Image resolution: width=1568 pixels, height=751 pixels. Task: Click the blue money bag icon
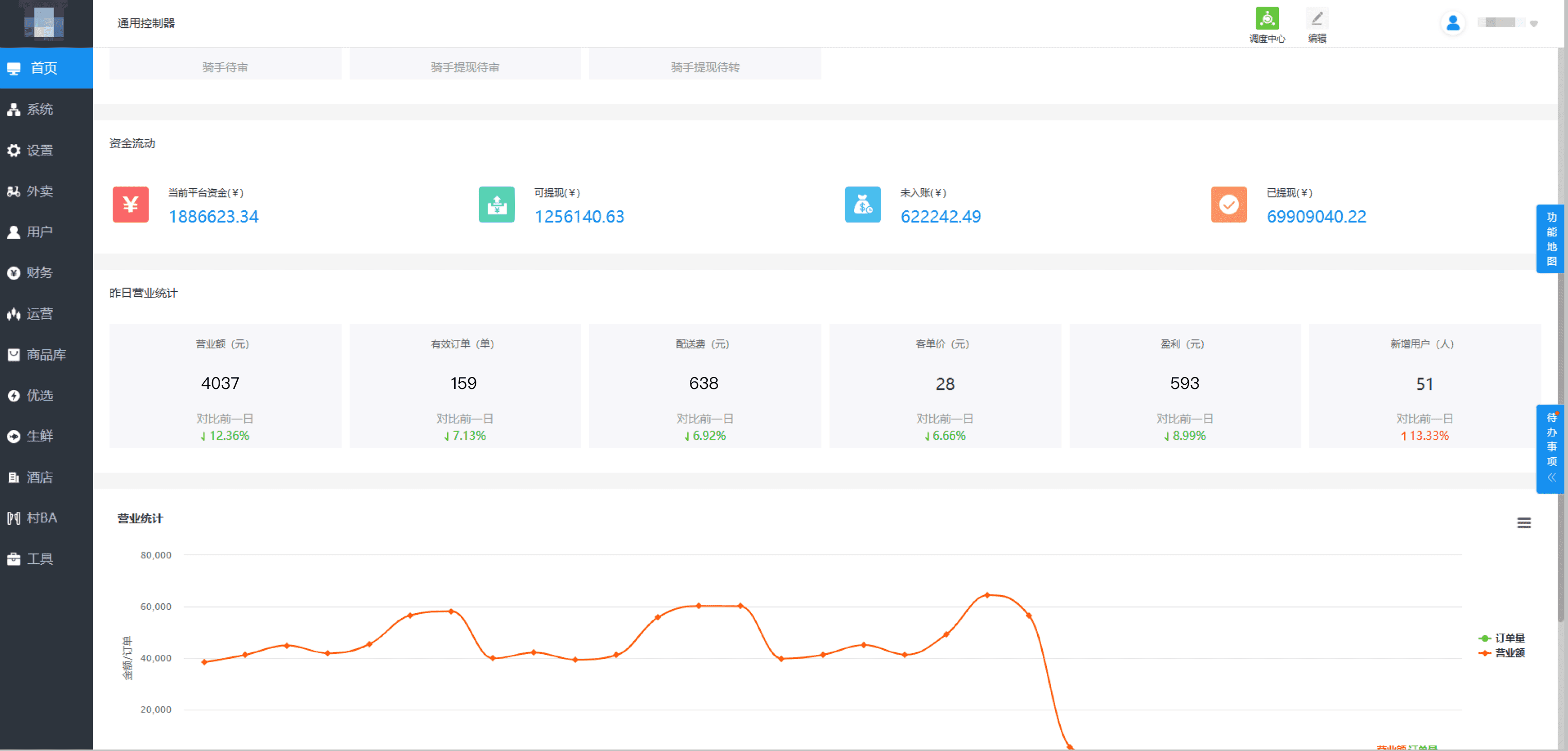coord(862,205)
